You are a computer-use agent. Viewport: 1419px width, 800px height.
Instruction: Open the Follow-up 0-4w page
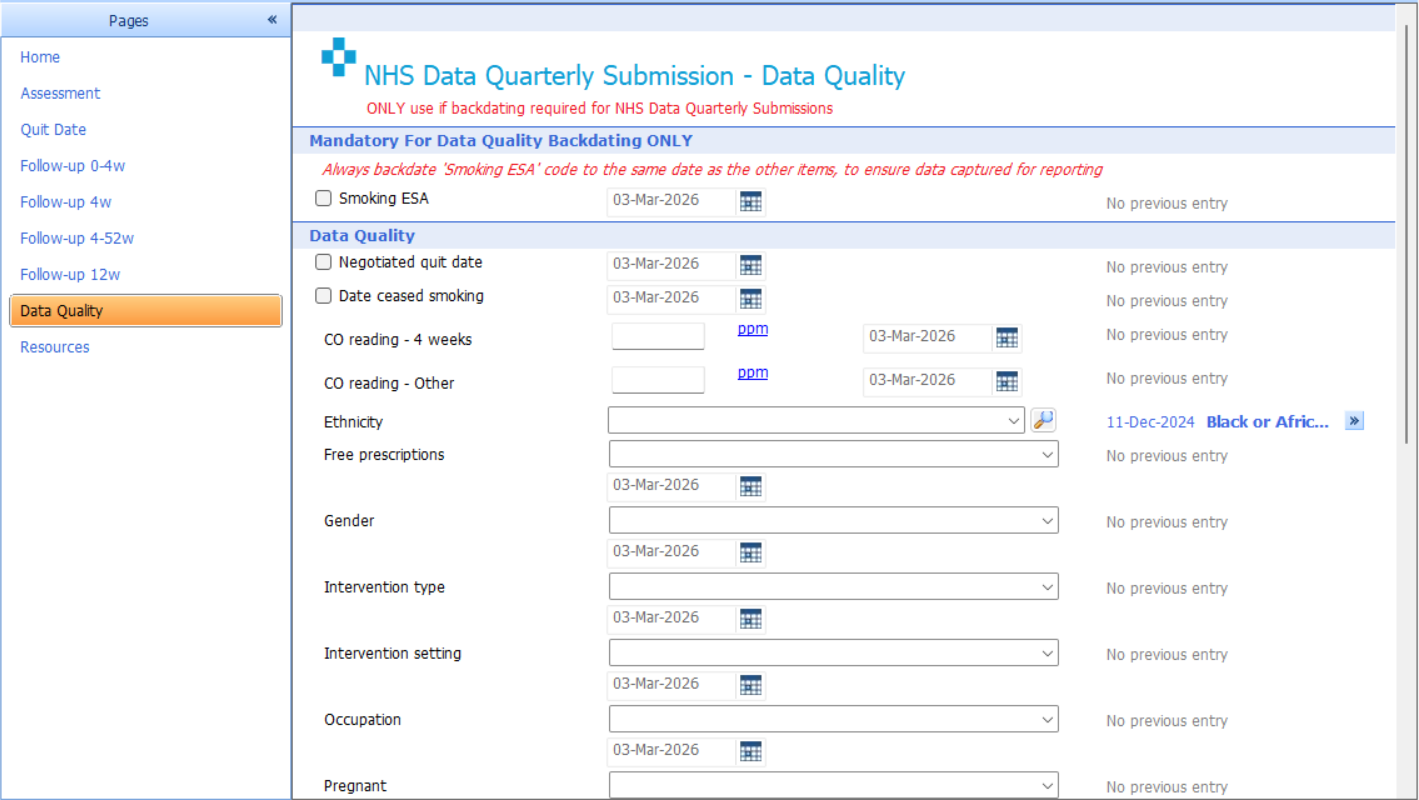[x=72, y=166]
